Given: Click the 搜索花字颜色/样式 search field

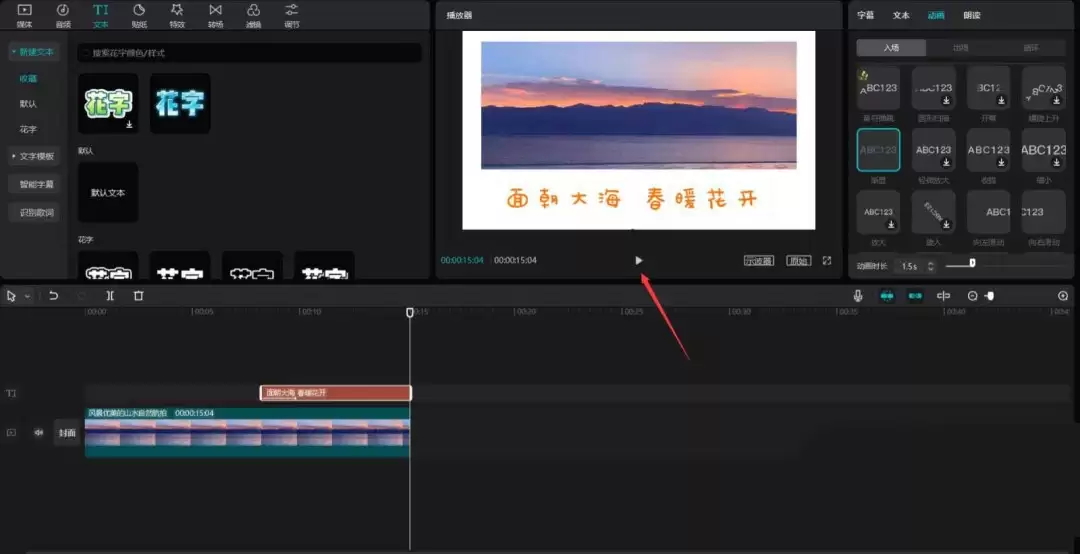Looking at the screenshot, I should (x=249, y=53).
